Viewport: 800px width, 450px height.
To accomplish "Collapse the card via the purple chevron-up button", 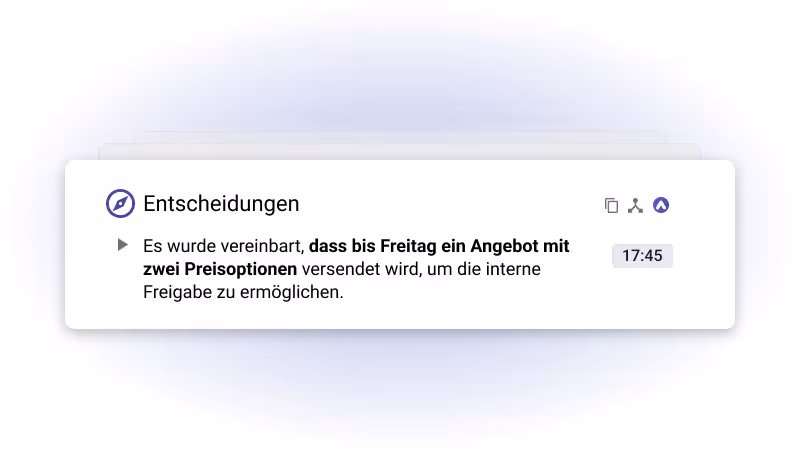I will tap(661, 205).
